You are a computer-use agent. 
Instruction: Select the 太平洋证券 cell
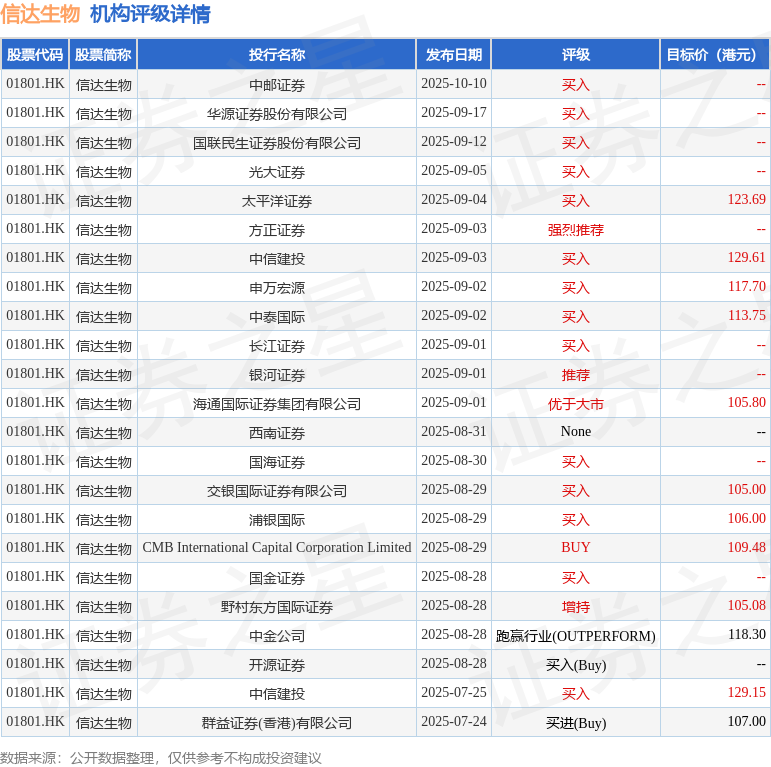[x=277, y=201]
